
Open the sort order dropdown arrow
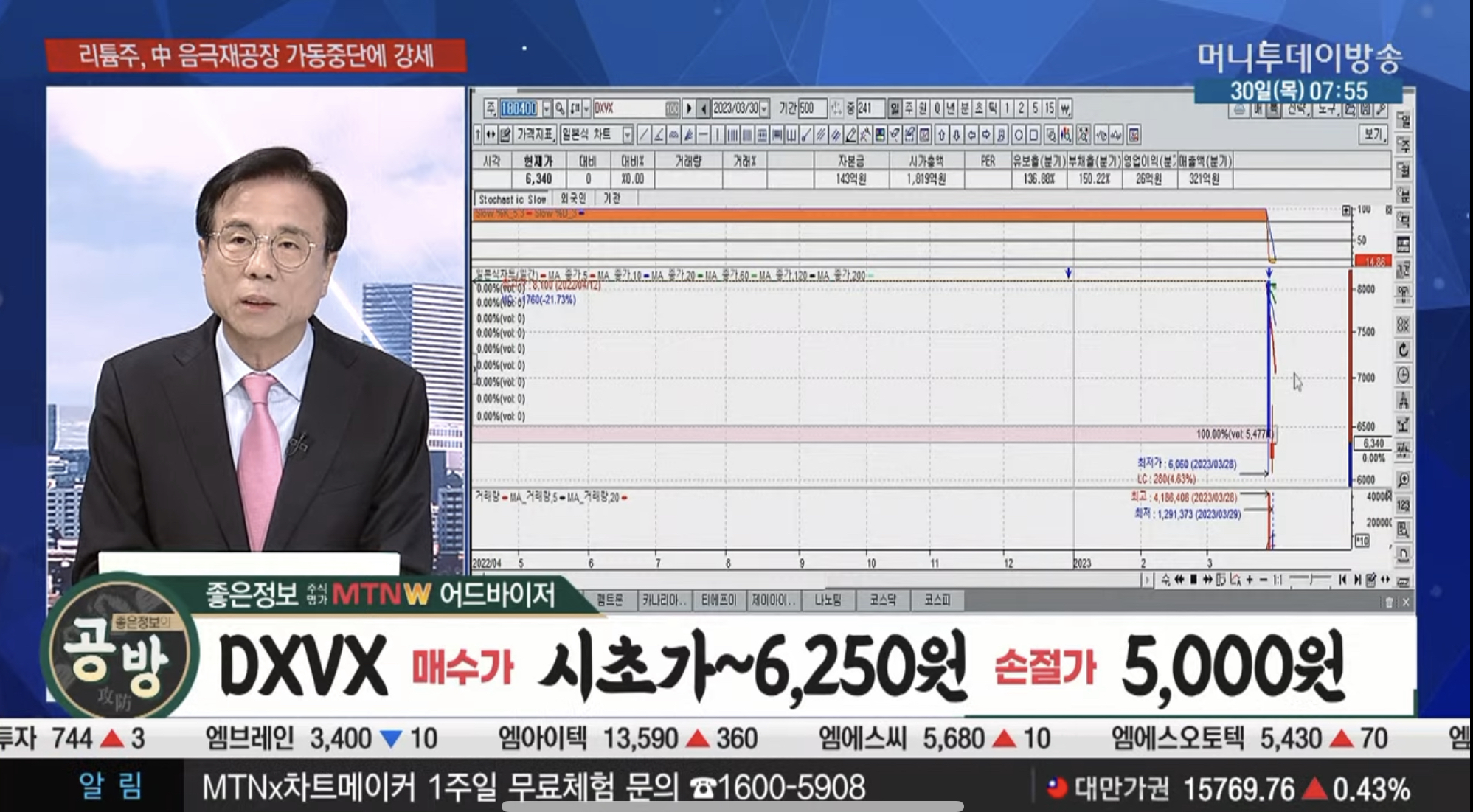pos(586,108)
